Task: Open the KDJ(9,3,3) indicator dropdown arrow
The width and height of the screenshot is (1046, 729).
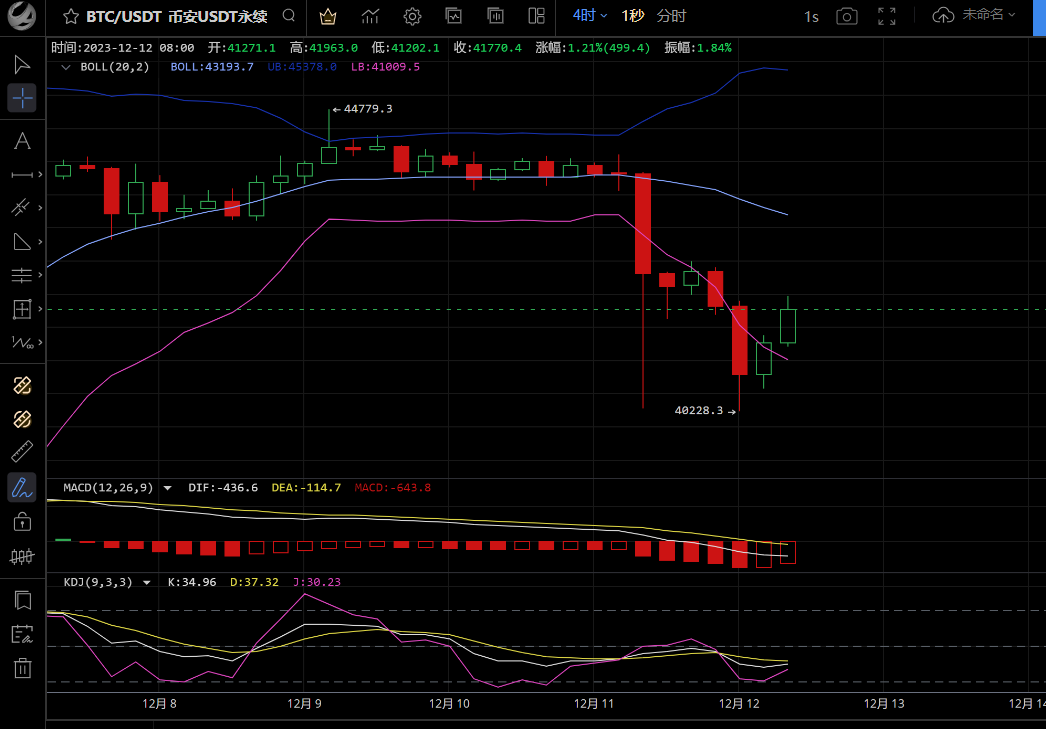Action: point(147,582)
